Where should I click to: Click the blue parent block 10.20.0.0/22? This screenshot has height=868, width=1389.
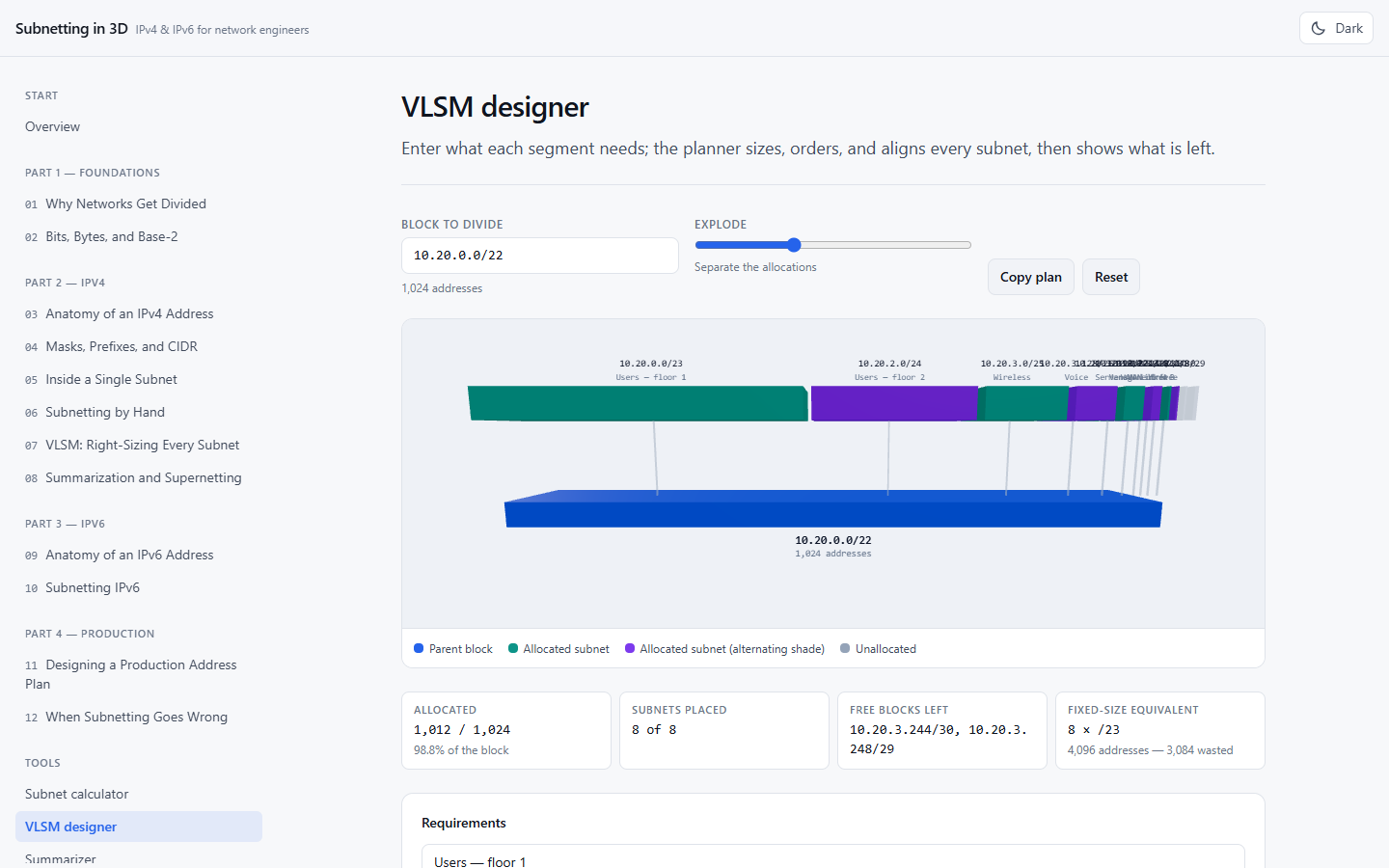(833, 509)
